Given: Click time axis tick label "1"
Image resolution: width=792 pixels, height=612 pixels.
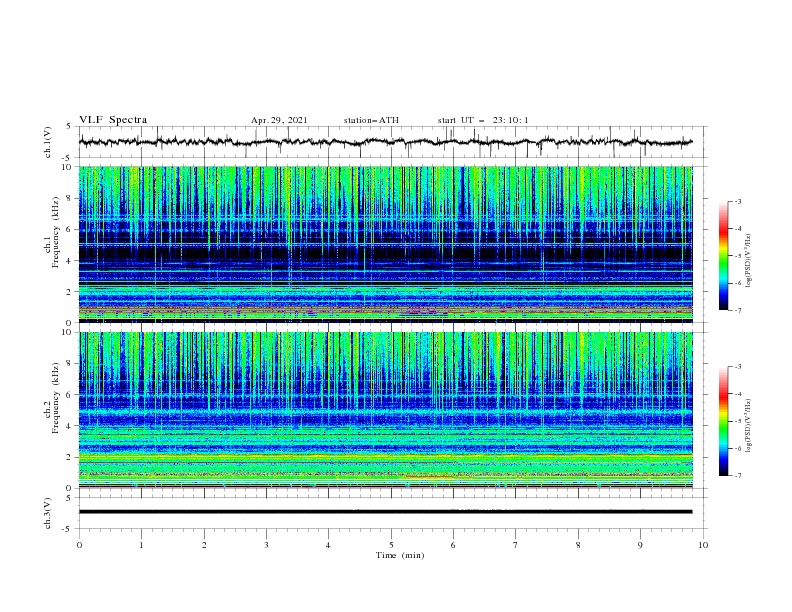Looking at the screenshot, I should tap(141, 545).
